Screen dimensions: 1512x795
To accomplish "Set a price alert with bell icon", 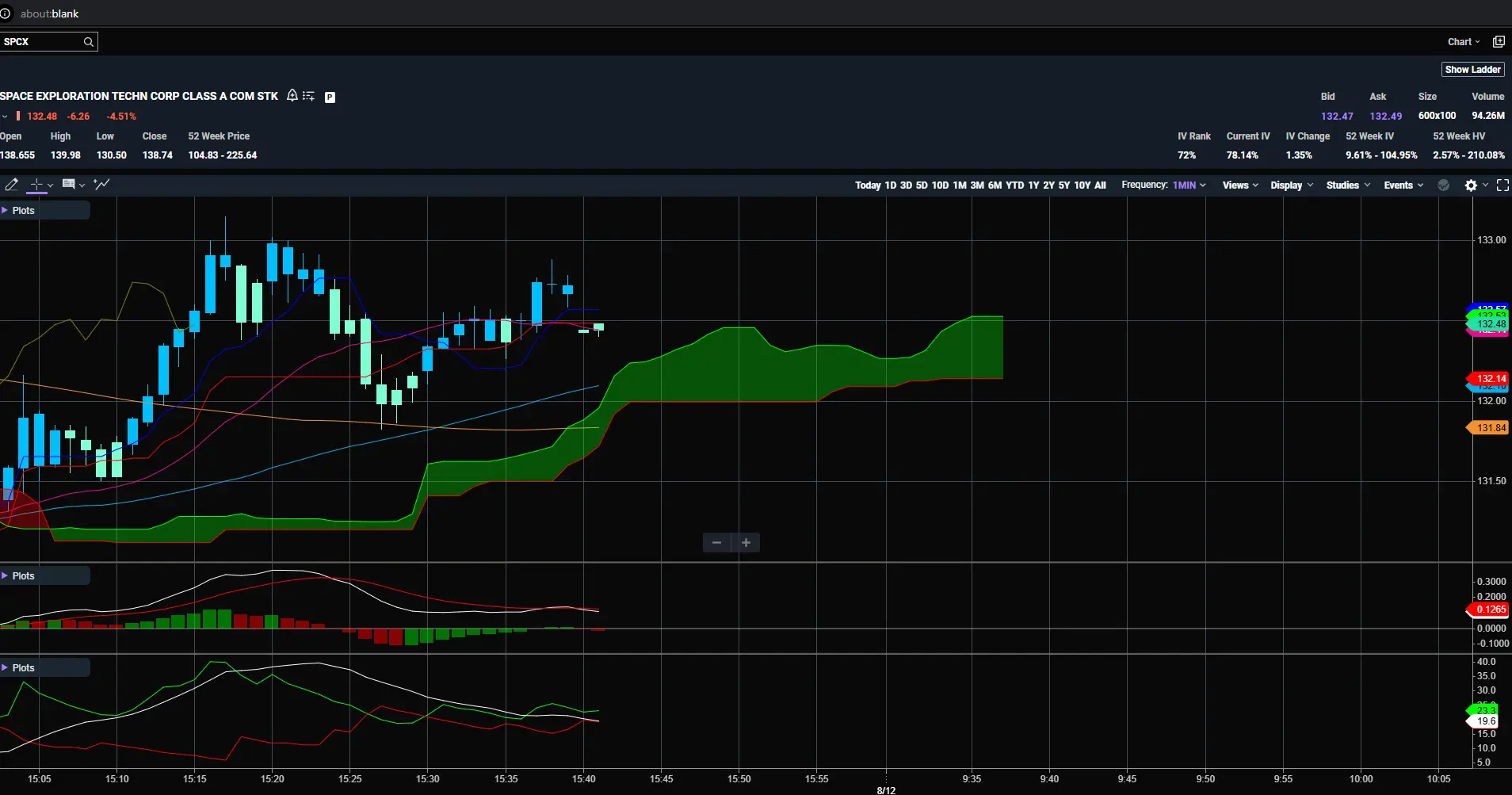I will [292, 96].
